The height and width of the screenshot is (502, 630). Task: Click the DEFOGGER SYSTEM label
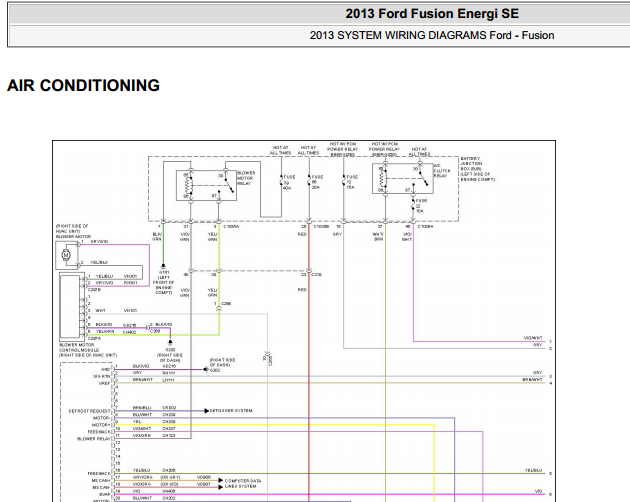(x=231, y=411)
